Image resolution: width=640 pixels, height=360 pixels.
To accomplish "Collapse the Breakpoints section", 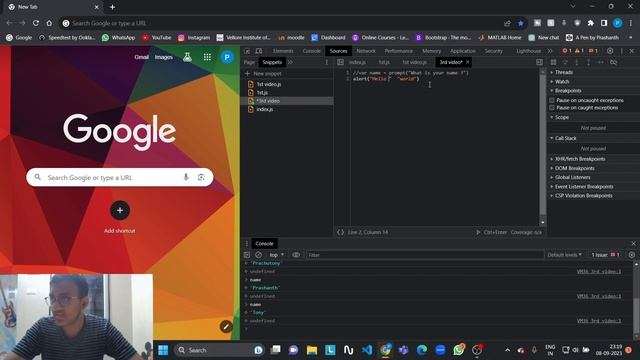I will tap(594, 91).
